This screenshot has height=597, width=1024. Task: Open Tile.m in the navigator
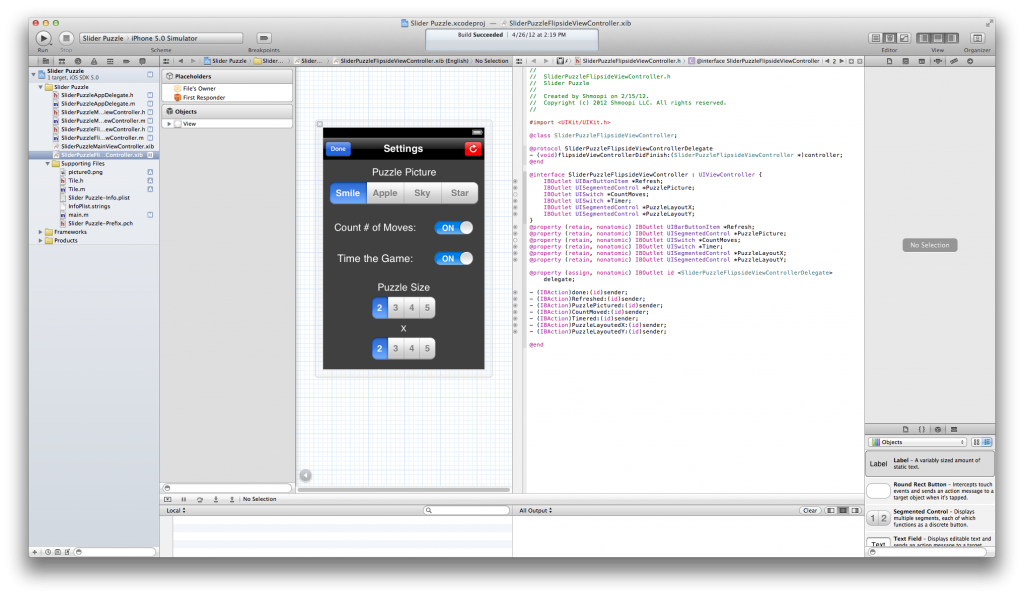click(77, 189)
